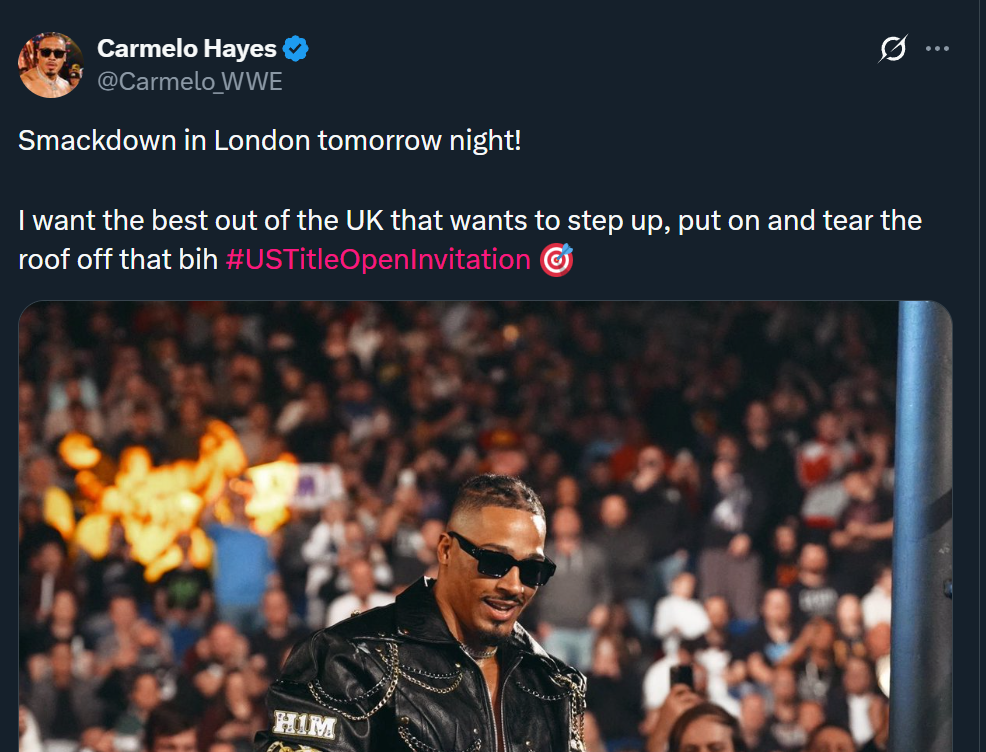Screen dimensions: 986x752
Task: Open the #USTitleOpenInvitation hashtag
Action: [378, 260]
